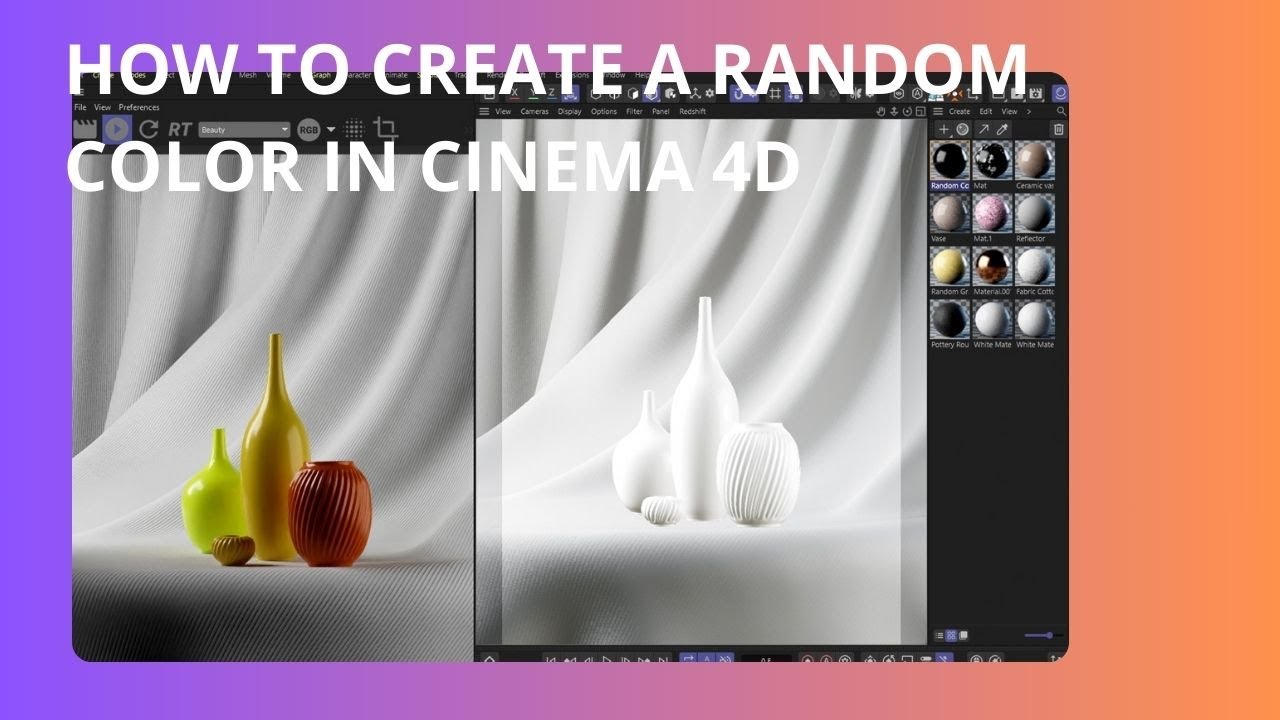Open the viewport Cameras menu

[534, 111]
